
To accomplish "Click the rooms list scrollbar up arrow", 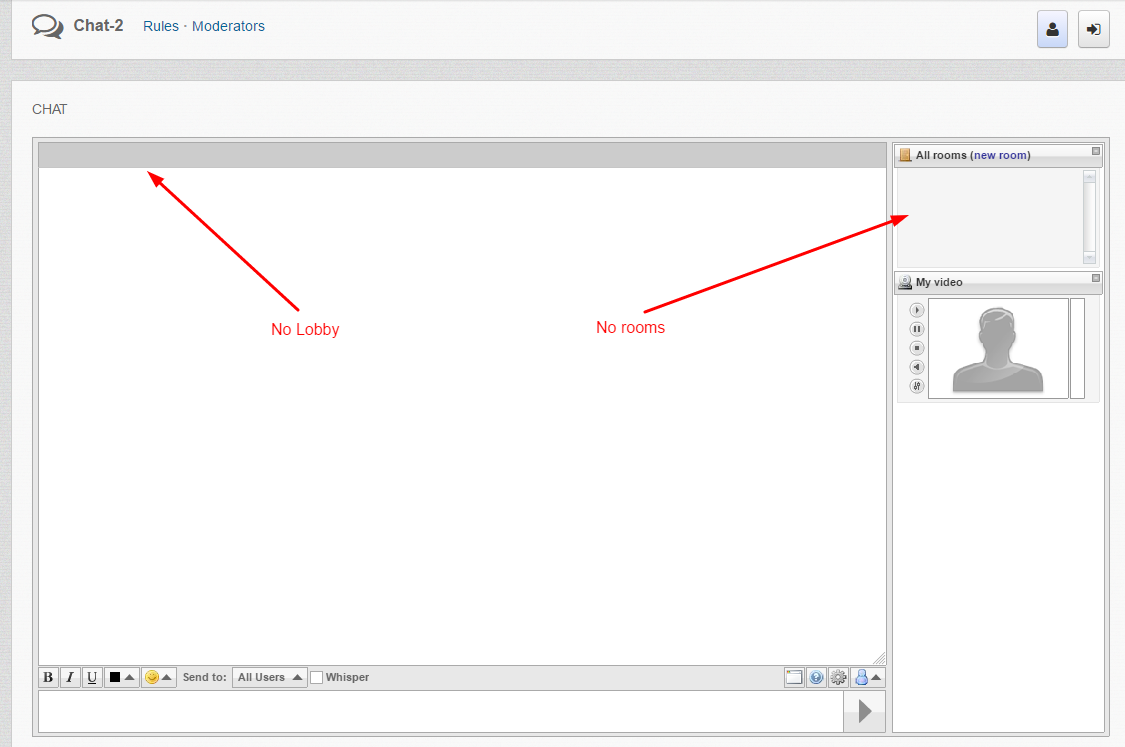I will click(1089, 177).
